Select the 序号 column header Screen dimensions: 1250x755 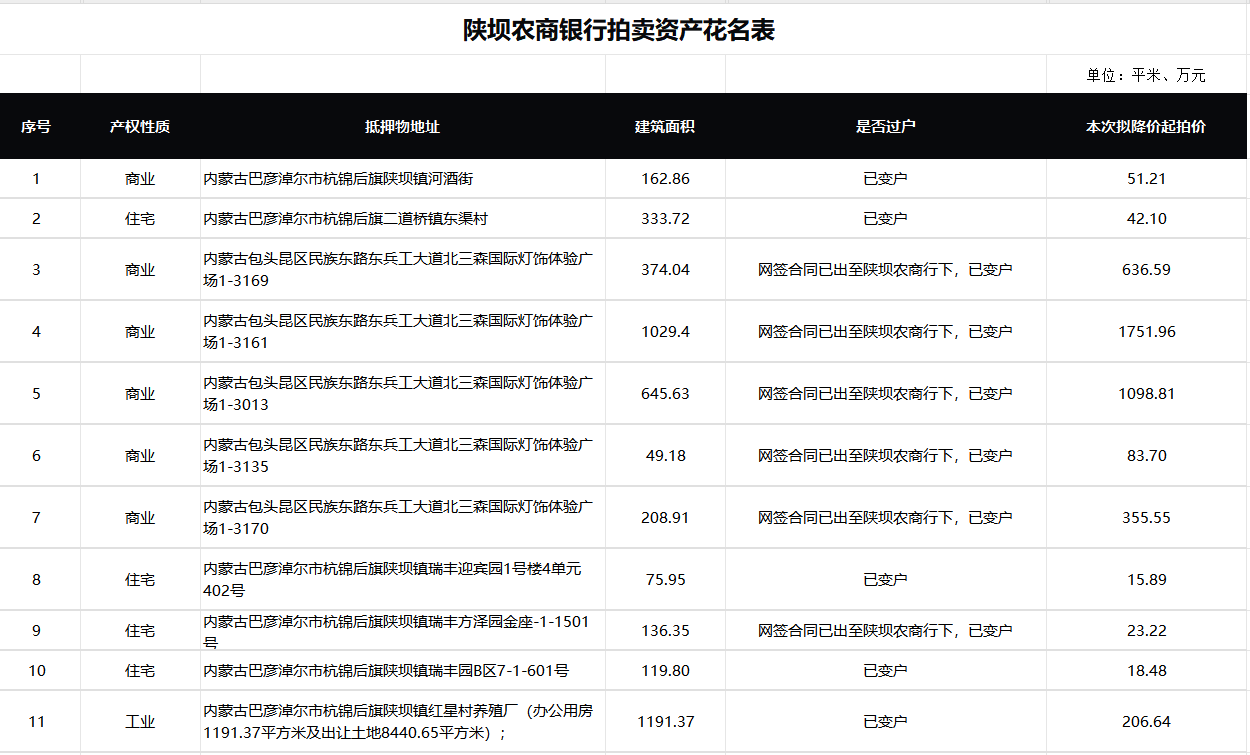(39, 127)
